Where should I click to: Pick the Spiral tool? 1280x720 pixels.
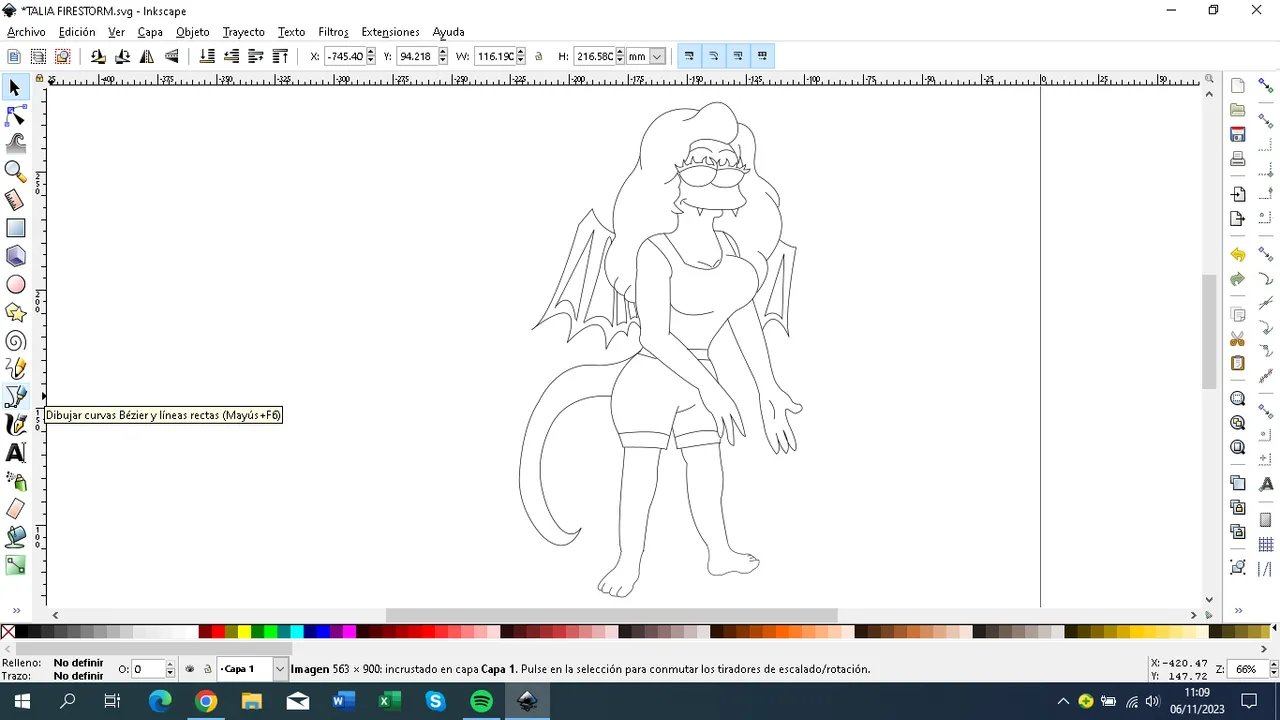pos(15,341)
